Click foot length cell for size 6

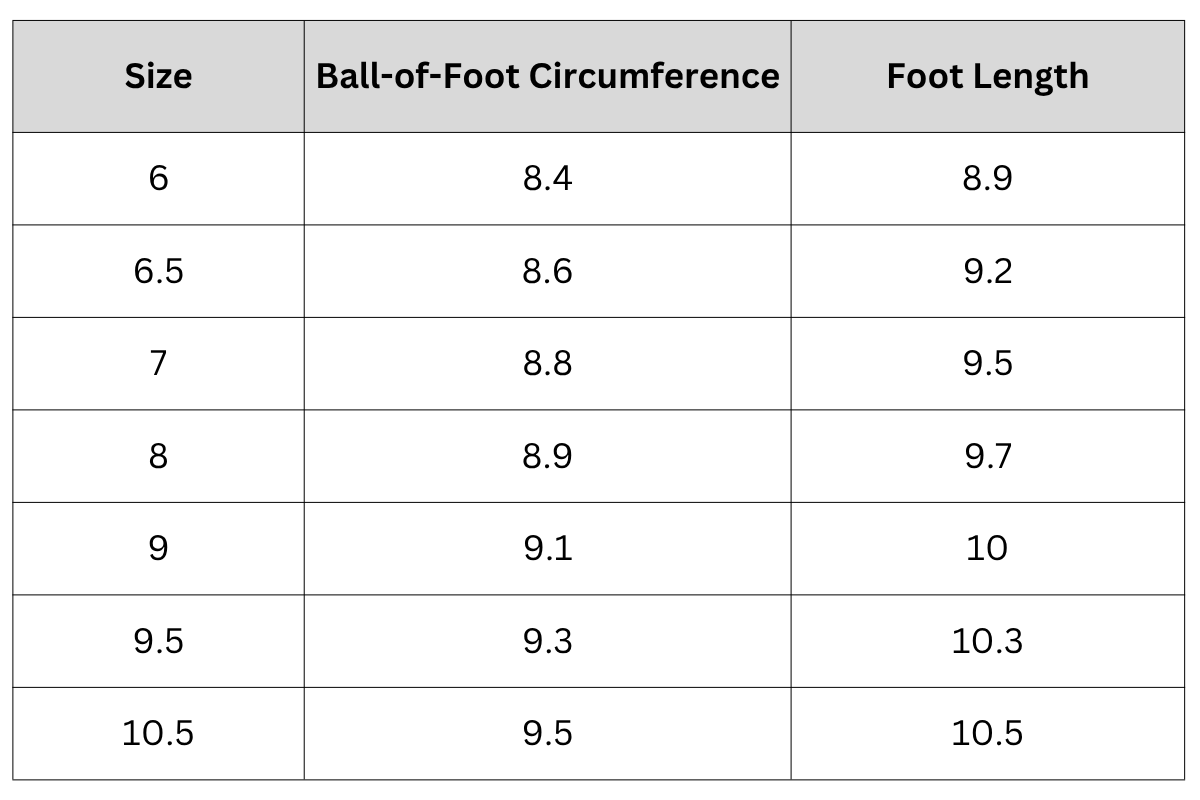pos(987,179)
